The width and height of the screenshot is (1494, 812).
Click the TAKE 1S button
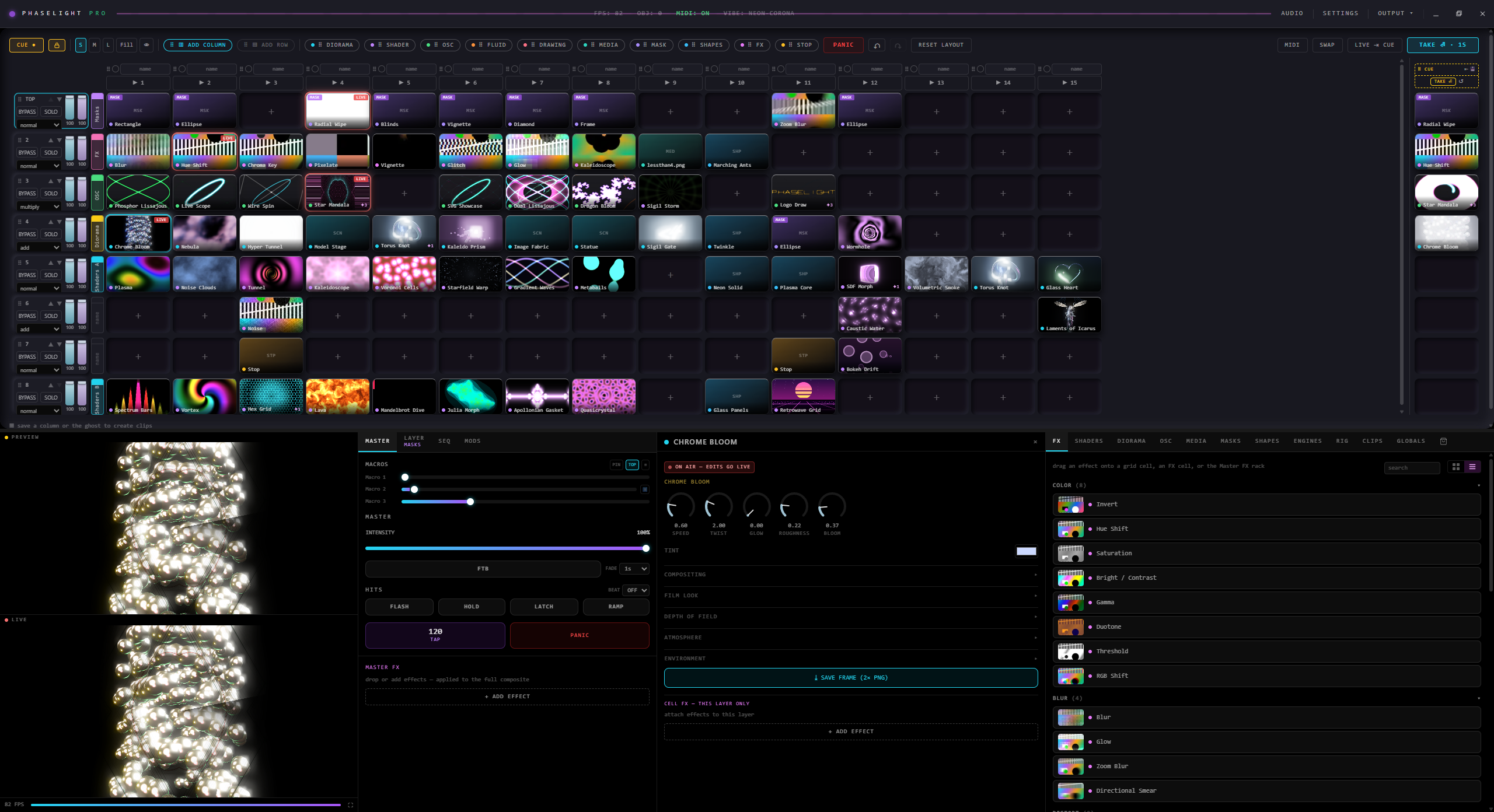pos(1443,45)
